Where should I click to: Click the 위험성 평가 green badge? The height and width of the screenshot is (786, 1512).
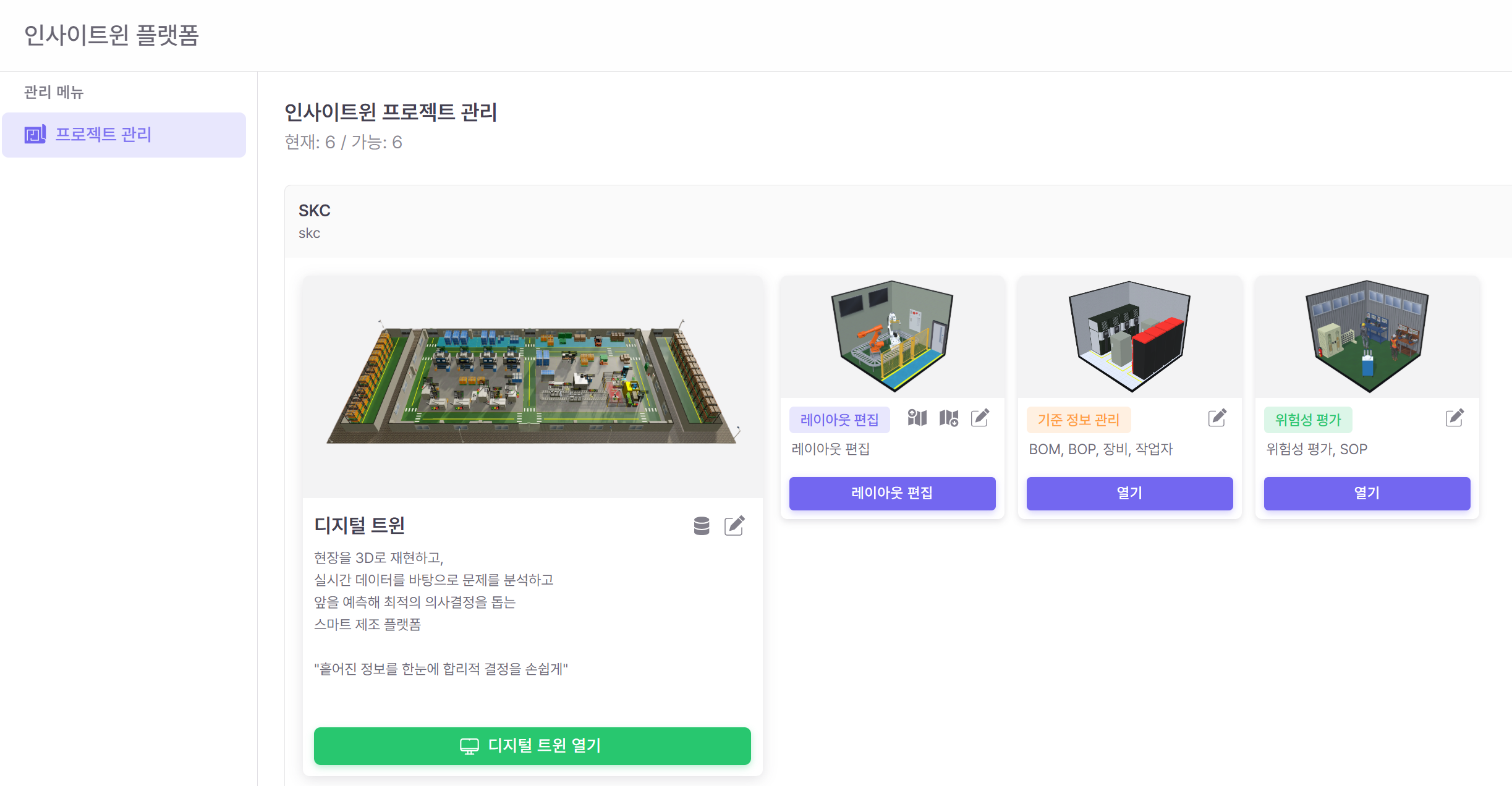point(1308,419)
